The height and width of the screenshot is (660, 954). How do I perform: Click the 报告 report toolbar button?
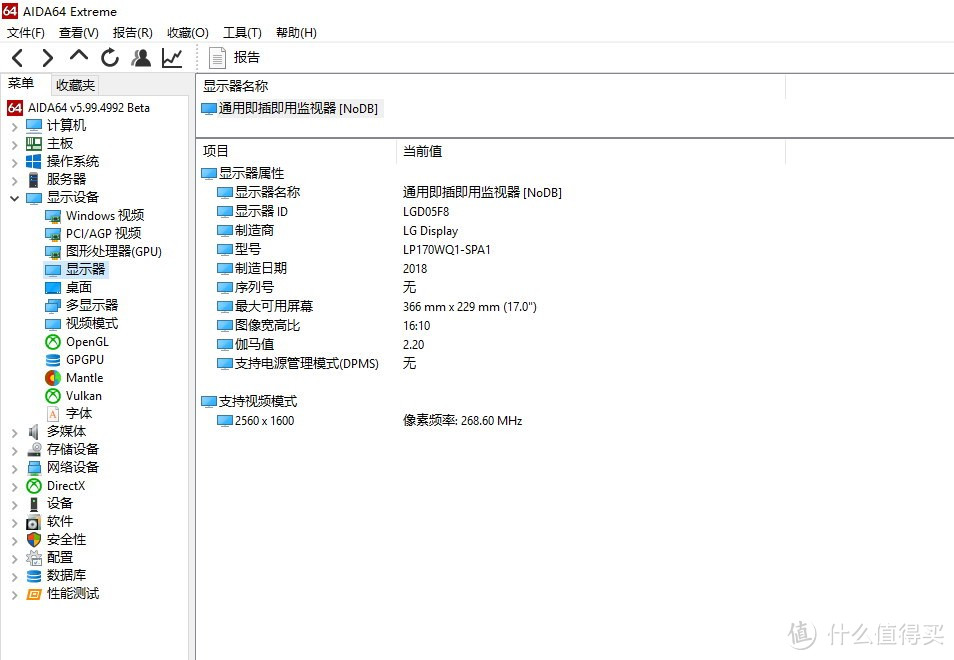[x=234, y=58]
